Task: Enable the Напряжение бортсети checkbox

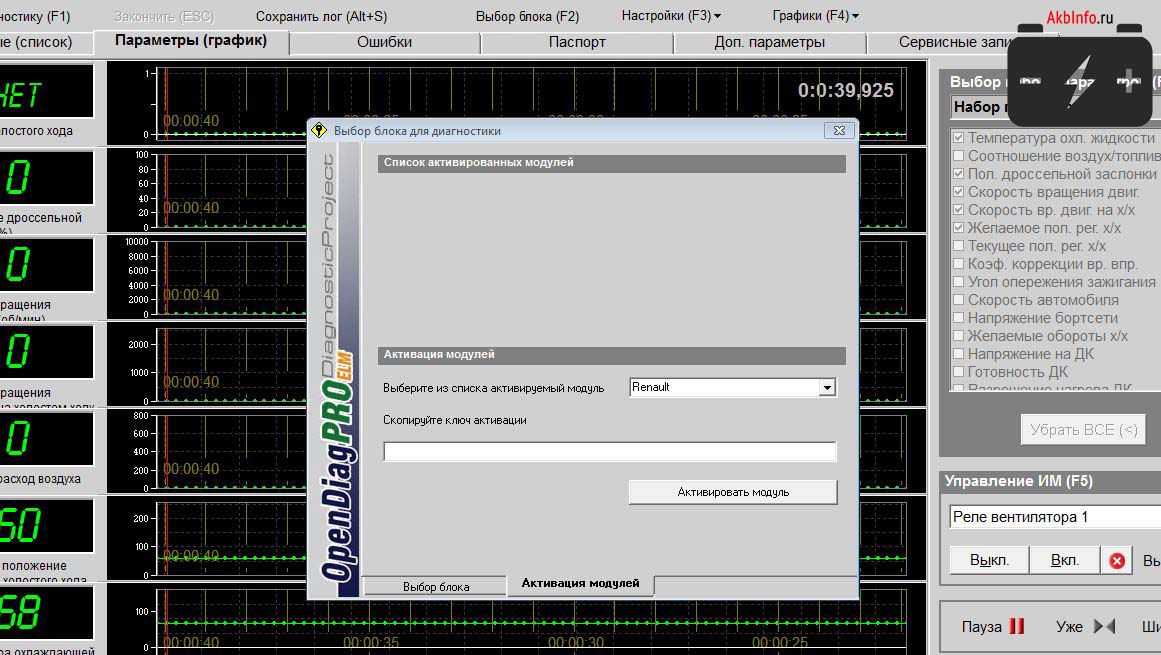Action: 959,318
